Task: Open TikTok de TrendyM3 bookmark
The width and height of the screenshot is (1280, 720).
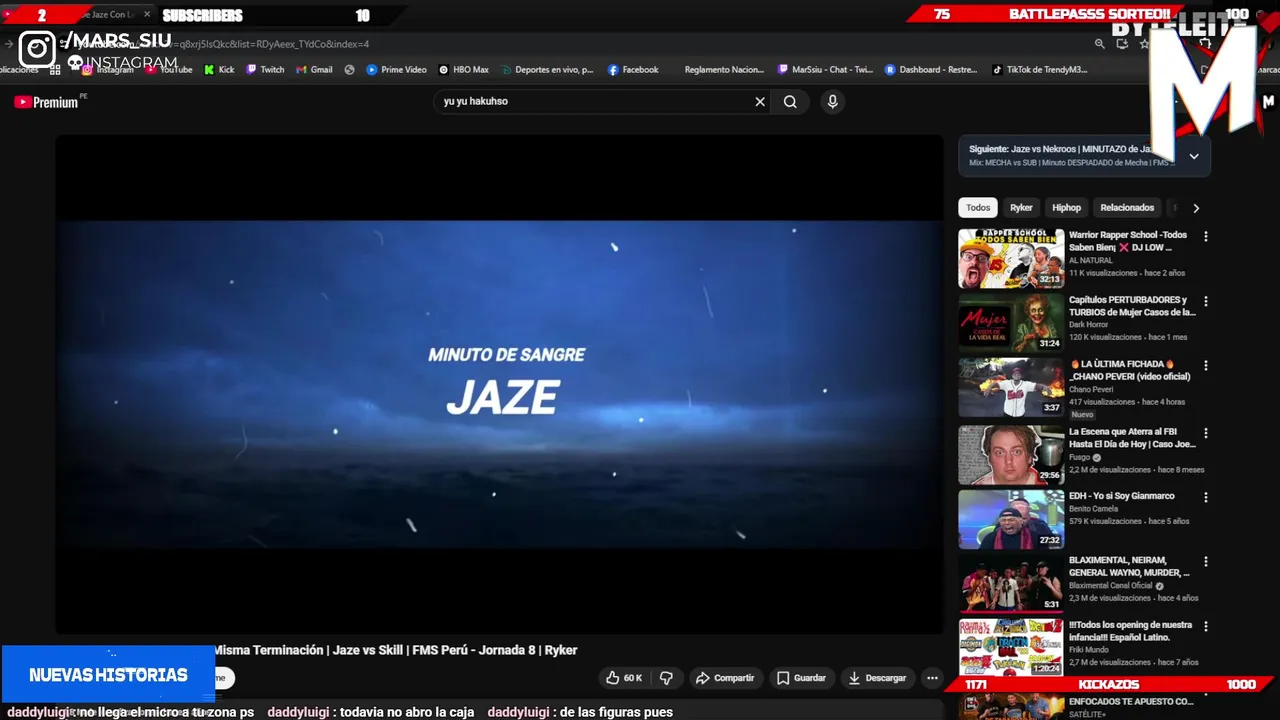Action: 1039,70
